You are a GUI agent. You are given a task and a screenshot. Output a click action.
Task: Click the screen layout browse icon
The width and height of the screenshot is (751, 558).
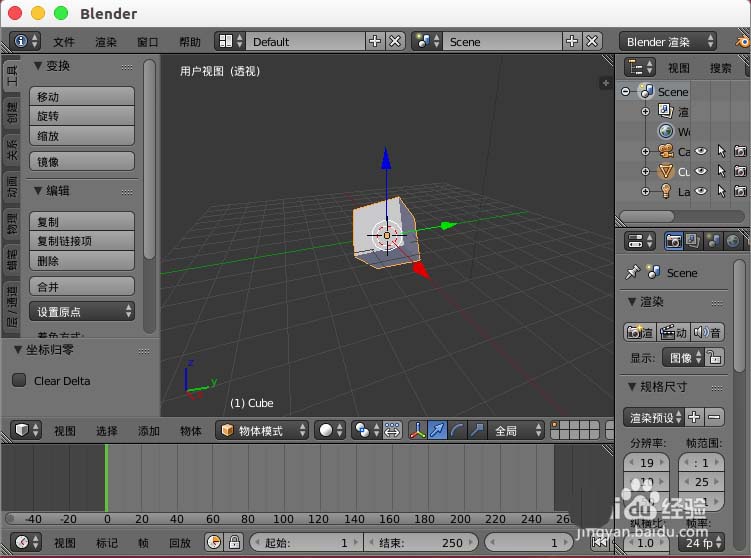(x=230, y=41)
